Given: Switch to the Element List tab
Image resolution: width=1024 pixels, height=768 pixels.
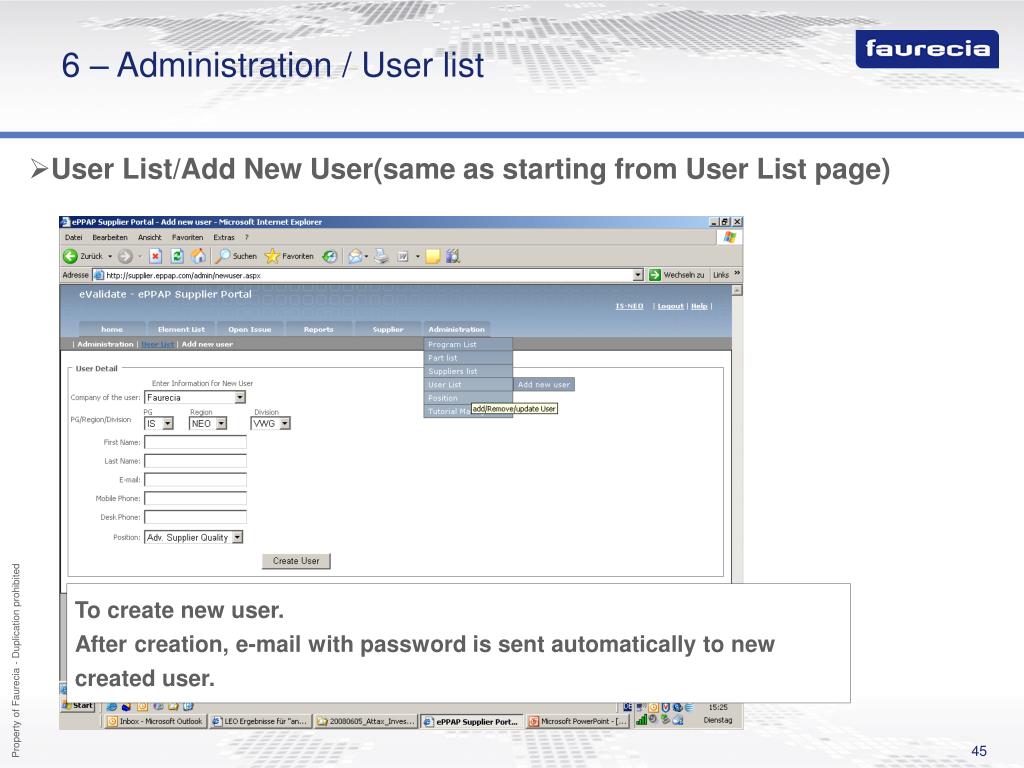Looking at the screenshot, I should 181,329.
